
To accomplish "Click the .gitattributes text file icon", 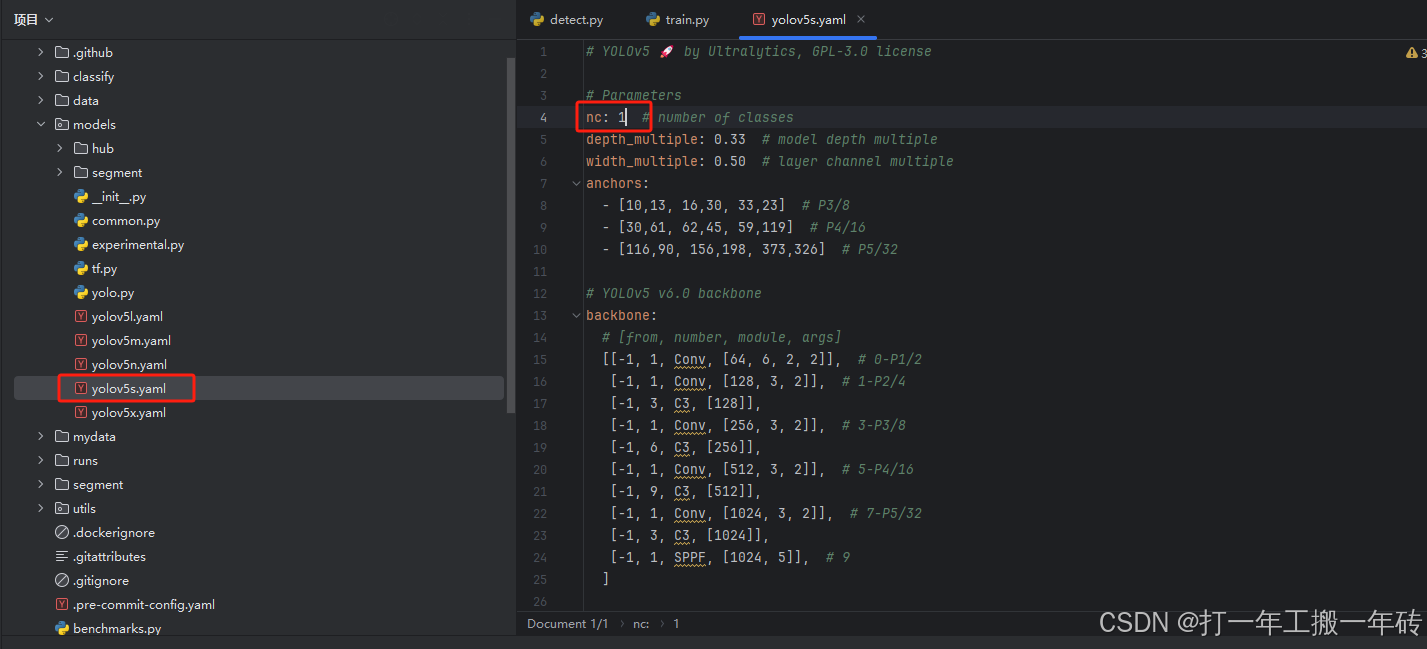I will click(x=62, y=556).
